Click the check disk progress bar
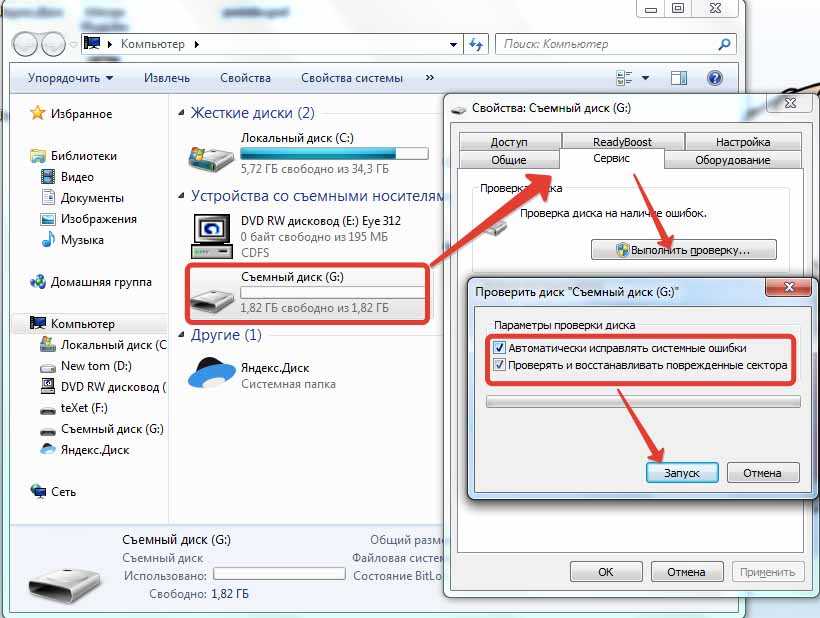Image resolution: width=820 pixels, height=618 pixels. (643, 402)
